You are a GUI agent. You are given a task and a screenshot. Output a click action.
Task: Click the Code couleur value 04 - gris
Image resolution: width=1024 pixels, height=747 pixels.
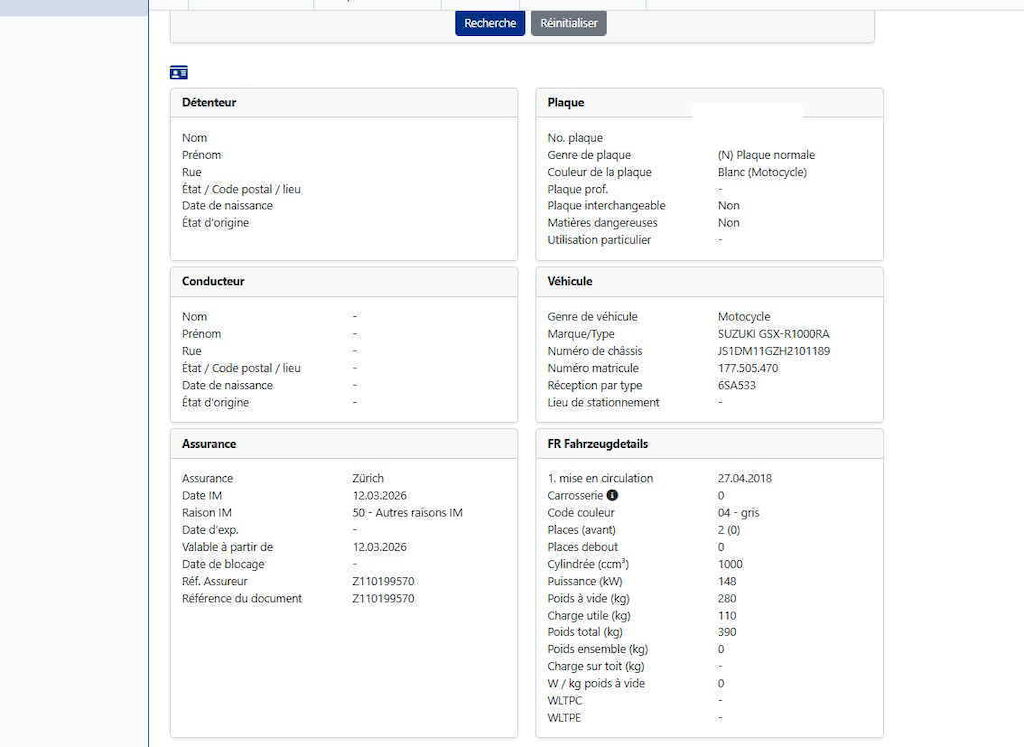click(x=739, y=512)
